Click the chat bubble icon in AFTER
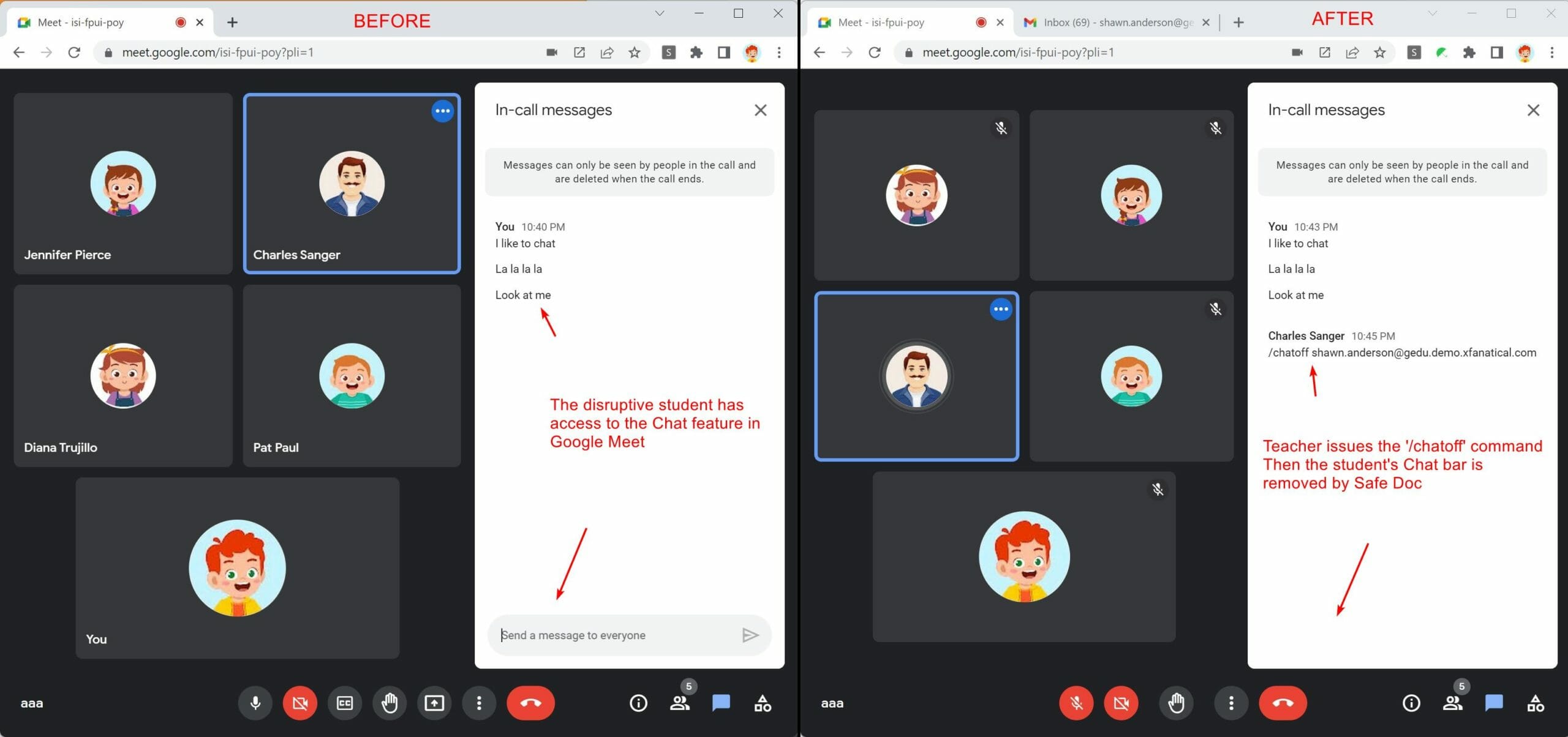Viewport: 1568px width, 737px height. [1495, 702]
